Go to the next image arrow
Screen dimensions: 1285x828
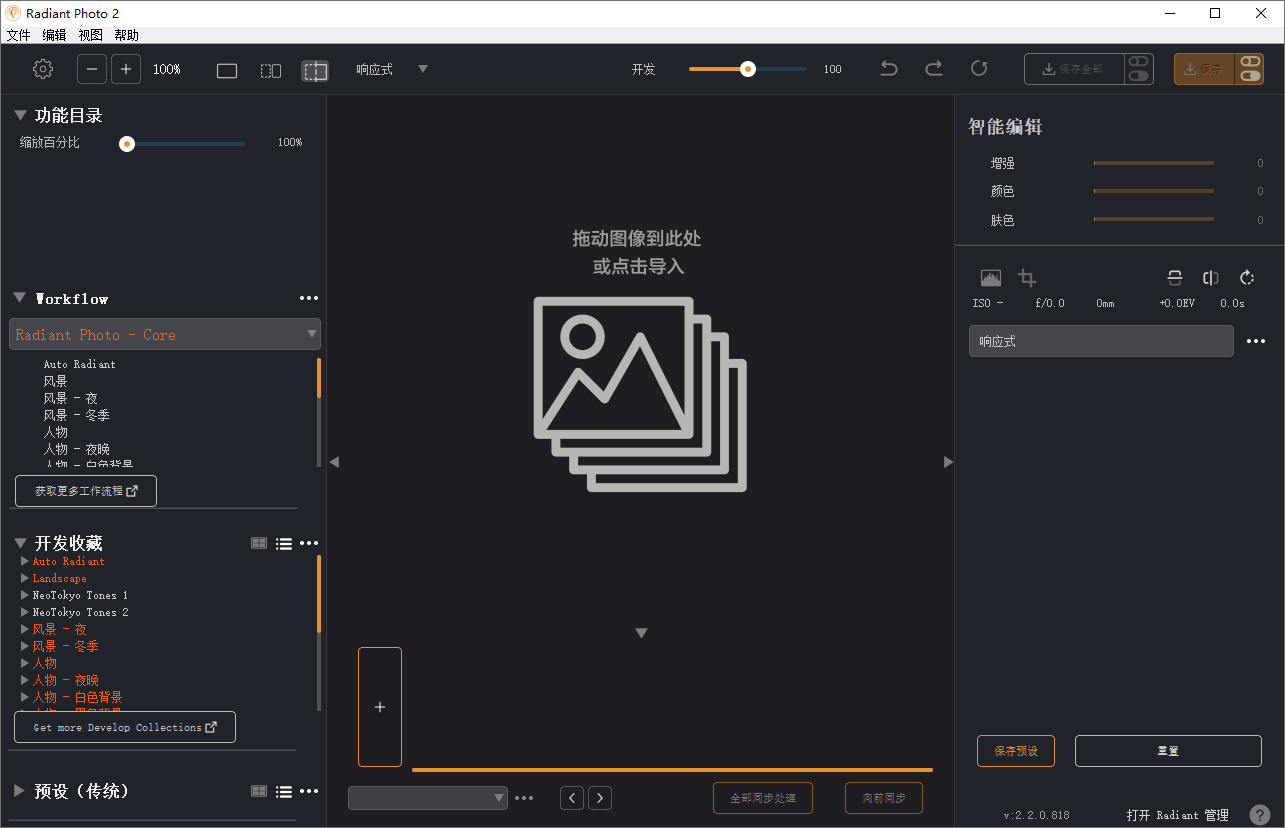[600, 797]
